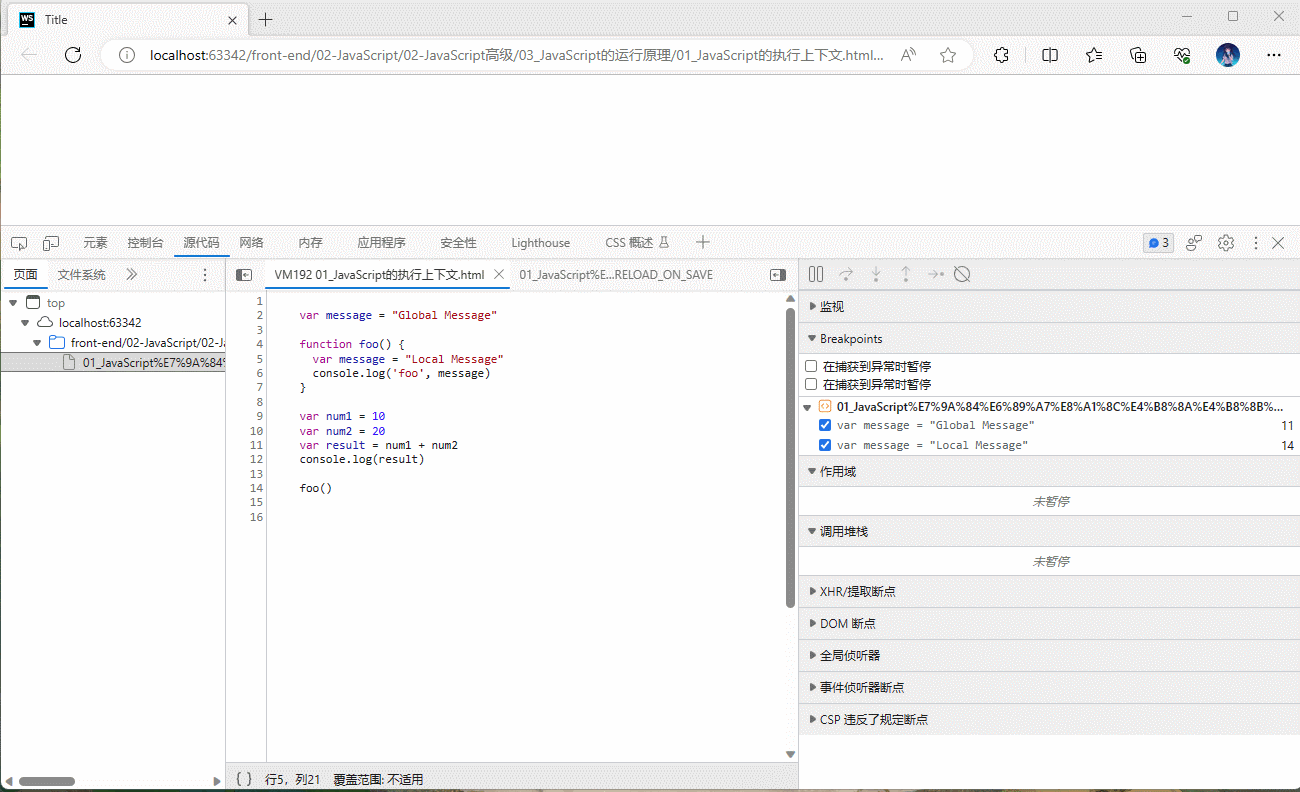Screen dimensions: 1300x792
Task: Uncheck the "Global Message" breakpoint checkbox
Action: tap(825, 426)
